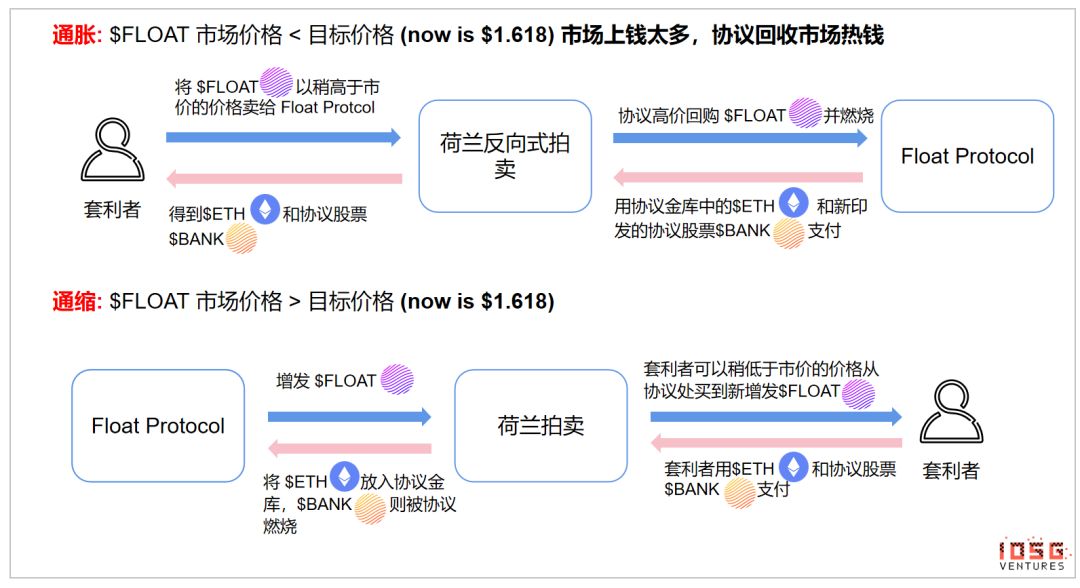Click the 套利者 person icon in the 通缩 diagram
This screenshot has height=588, width=1080.
(x=951, y=412)
